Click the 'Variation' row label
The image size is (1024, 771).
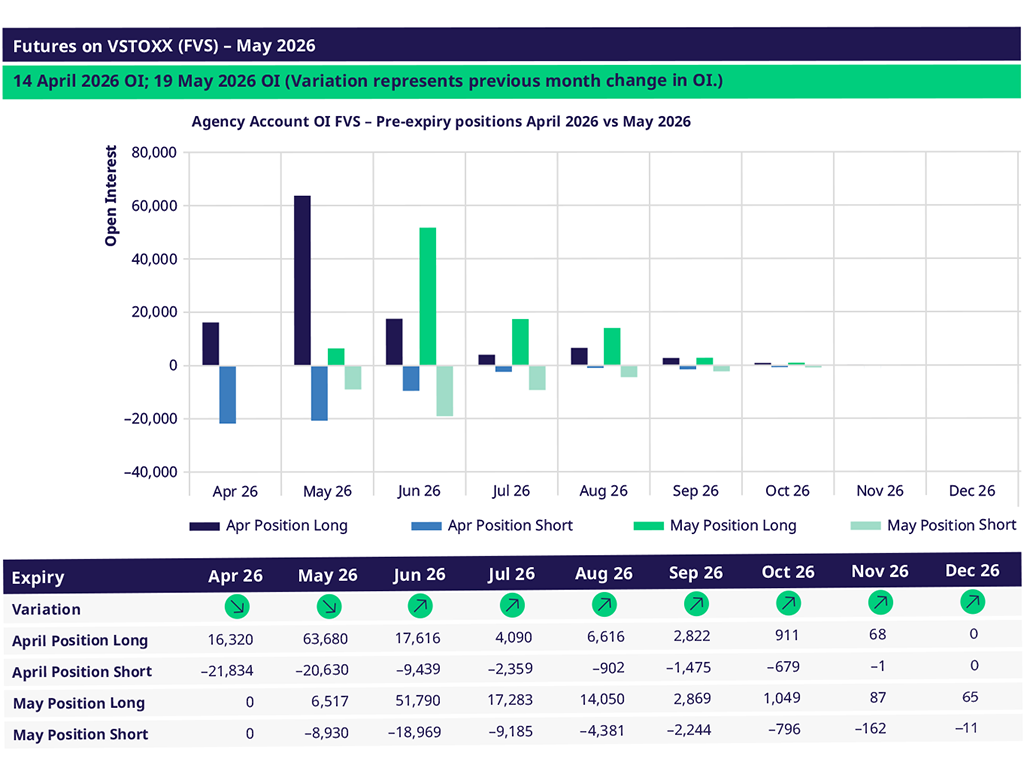[46, 609]
